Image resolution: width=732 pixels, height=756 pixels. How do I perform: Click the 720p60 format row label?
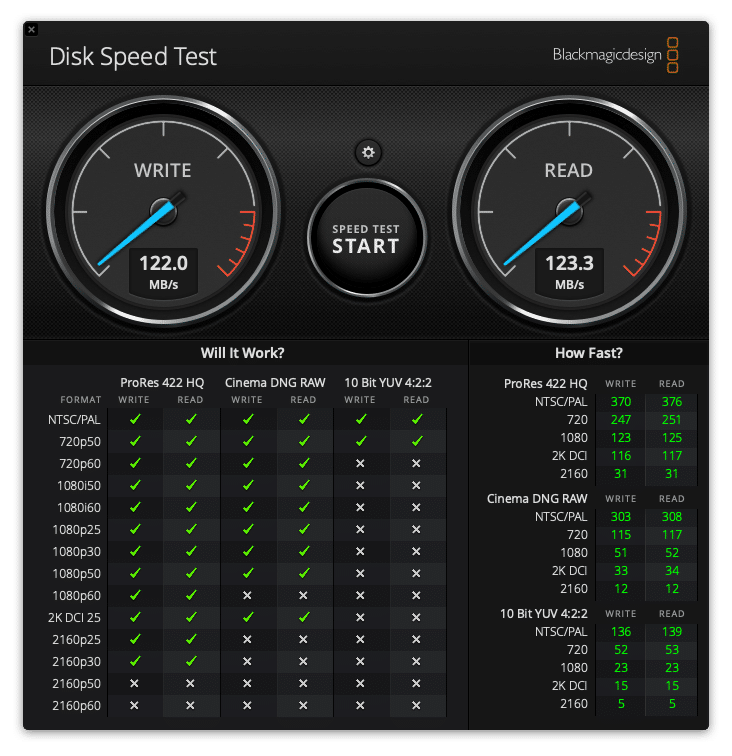pos(80,464)
